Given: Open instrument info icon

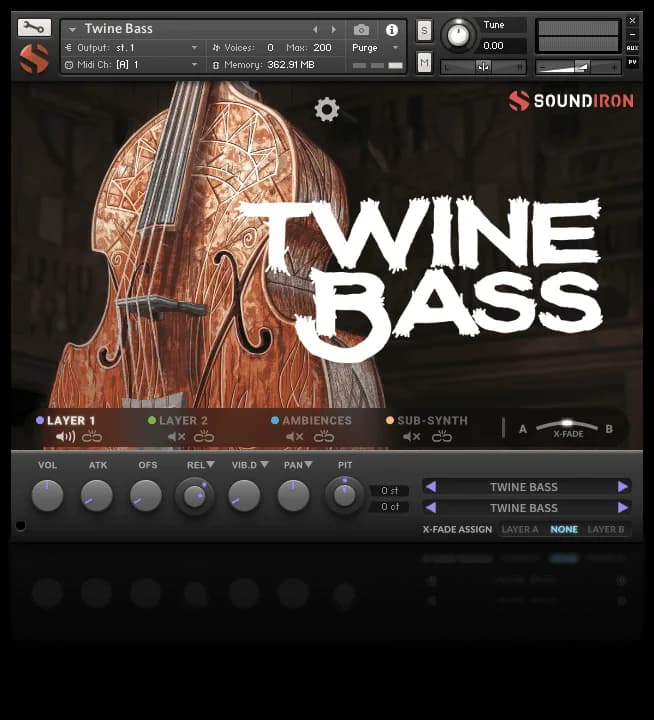Looking at the screenshot, I should [x=392, y=30].
